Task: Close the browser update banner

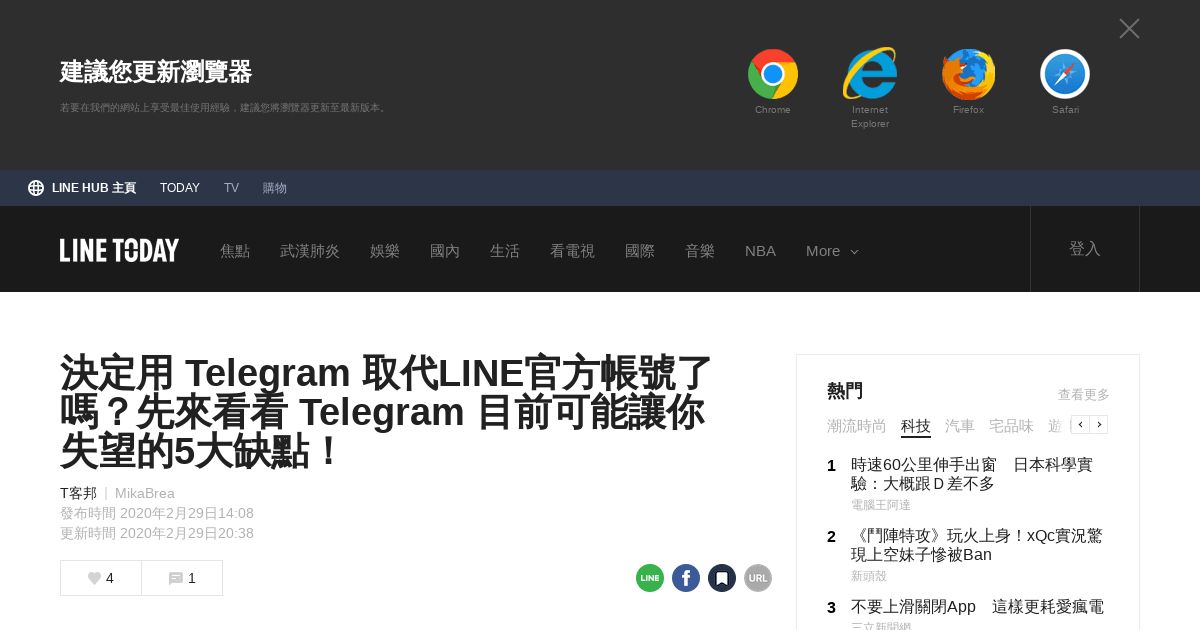Action: click(x=1129, y=29)
